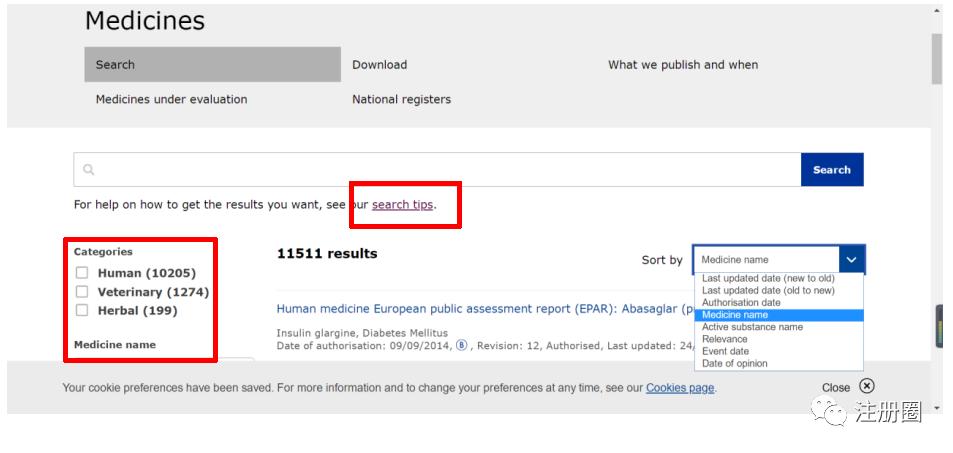Image resolution: width=953 pixels, height=453 pixels.
Task: Follow the Cookies page link
Action: [x=680, y=388]
